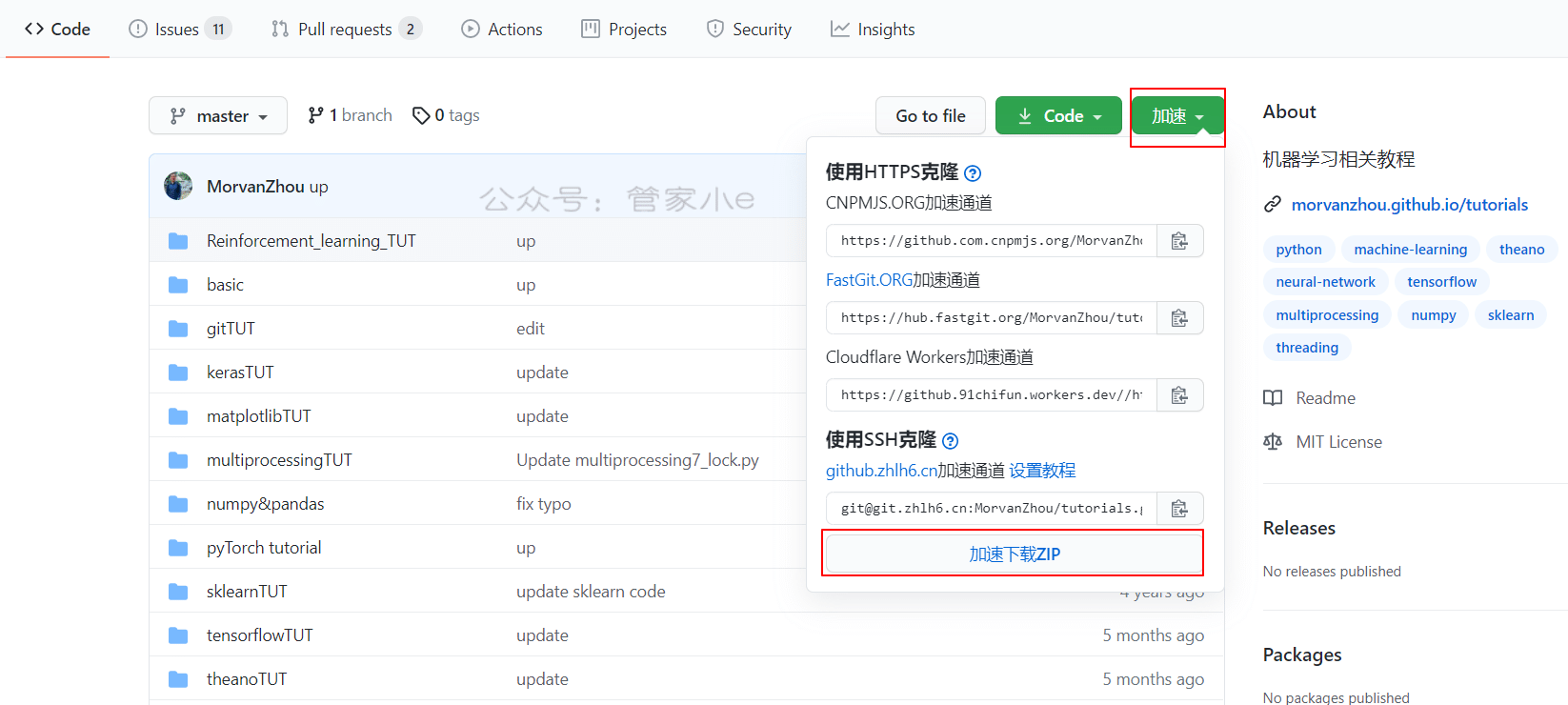Click the multiprocessingTUT folder icon
The height and width of the screenshot is (705, 1568).
(x=178, y=460)
